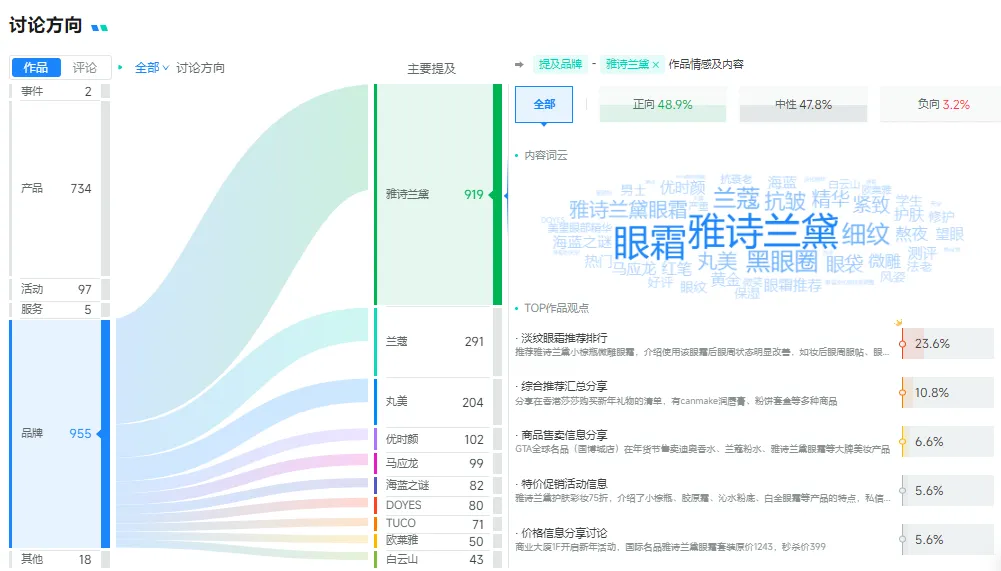Select the 欧莱雅 50 brand node
This screenshot has width=1001, height=571.
(438, 541)
